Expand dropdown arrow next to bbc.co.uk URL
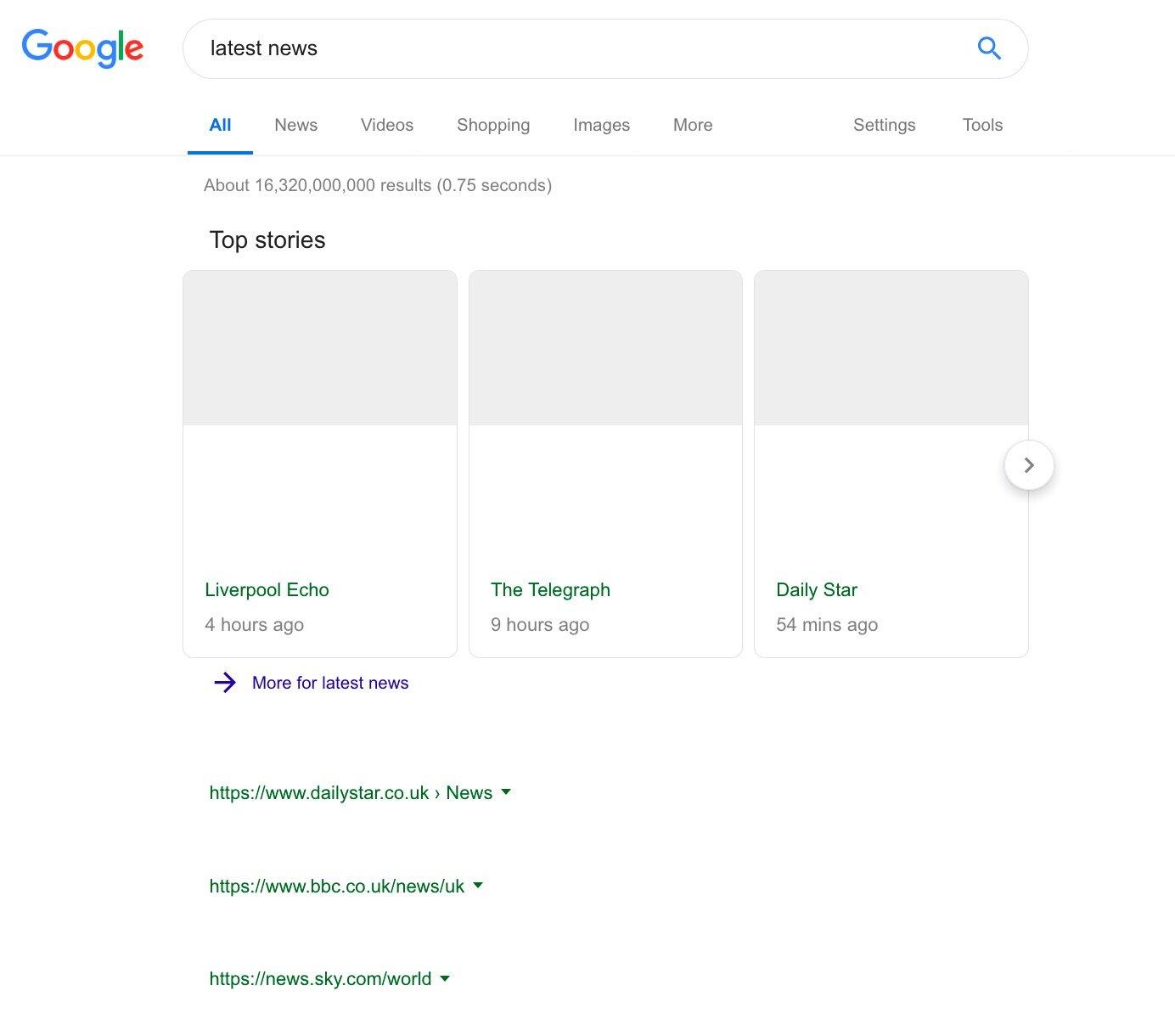1175x1036 pixels. 478,886
